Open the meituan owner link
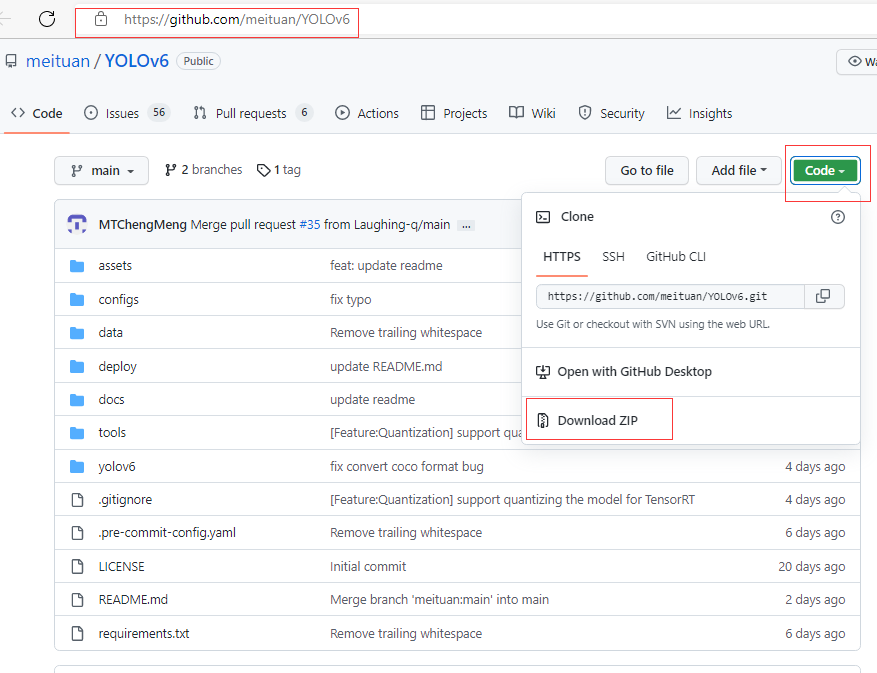Viewport: 877px width, 673px height. click(58, 61)
